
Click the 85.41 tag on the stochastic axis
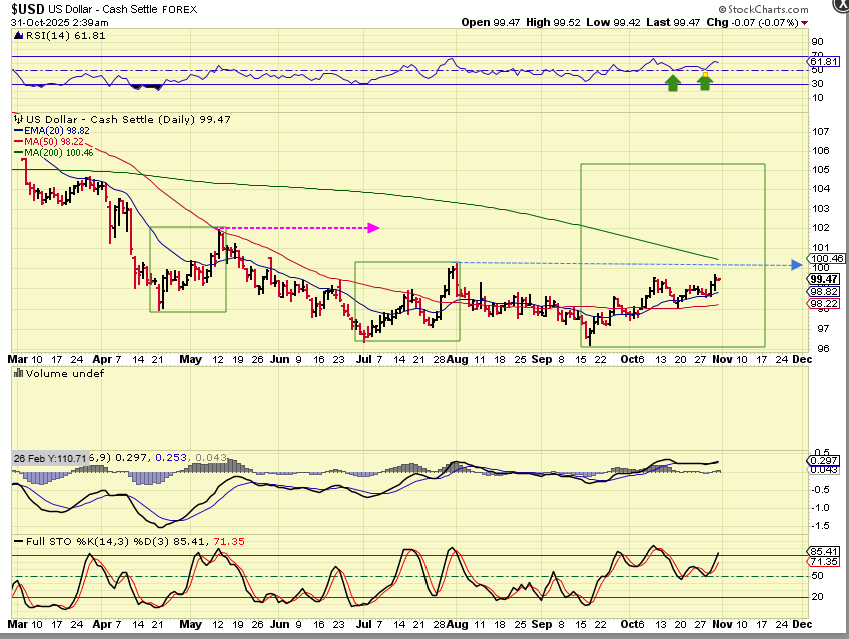824,552
